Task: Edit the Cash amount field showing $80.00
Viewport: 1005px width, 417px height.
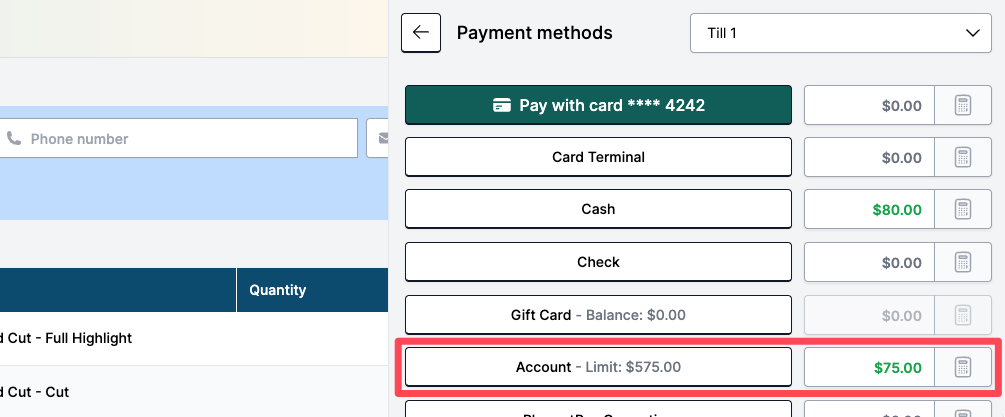Action: click(x=869, y=210)
